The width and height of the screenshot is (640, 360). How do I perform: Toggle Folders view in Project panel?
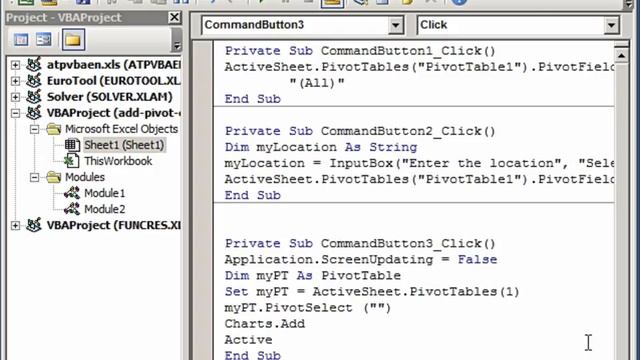[73, 40]
